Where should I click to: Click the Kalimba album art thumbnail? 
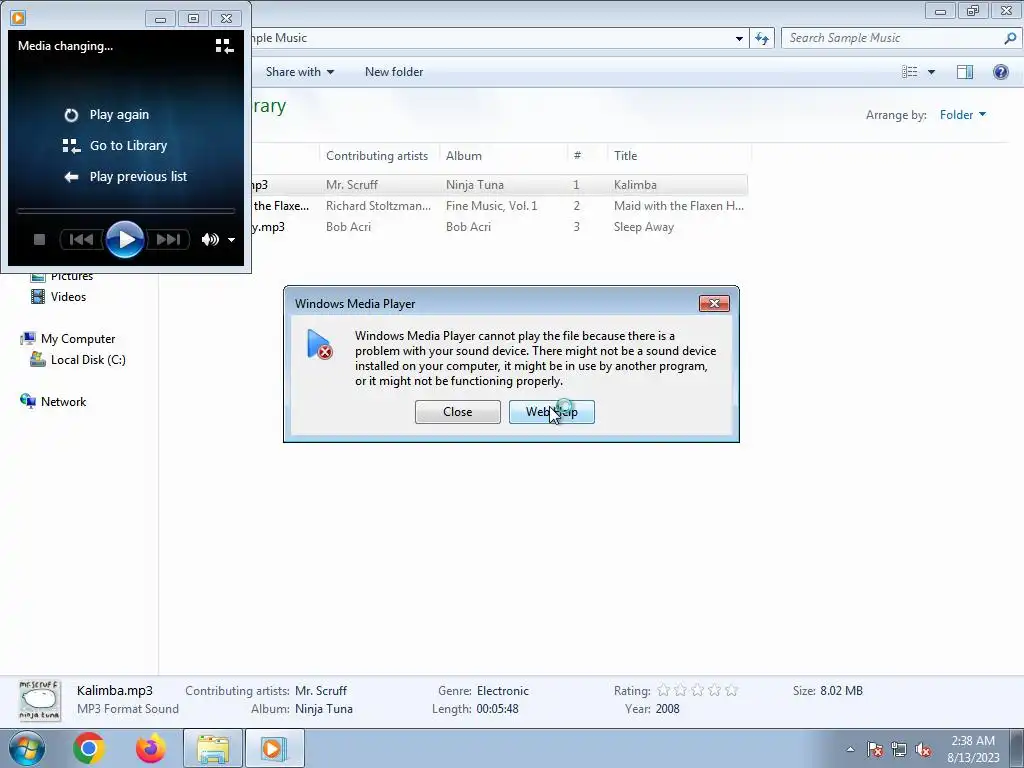coord(40,699)
